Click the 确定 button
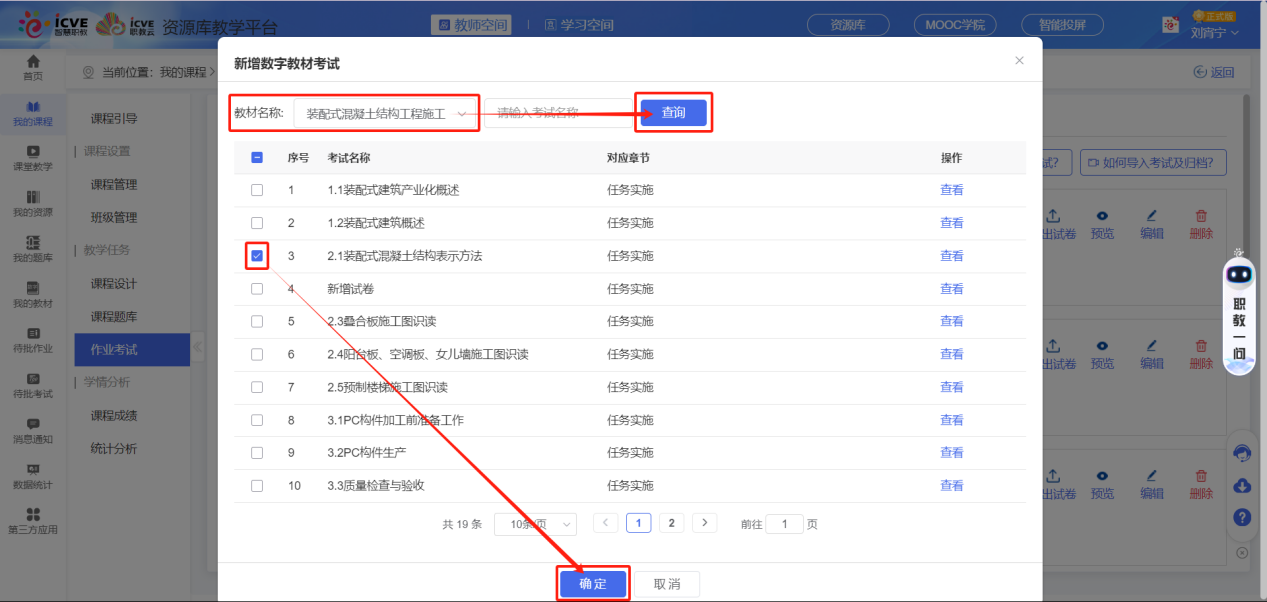 tap(593, 584)
